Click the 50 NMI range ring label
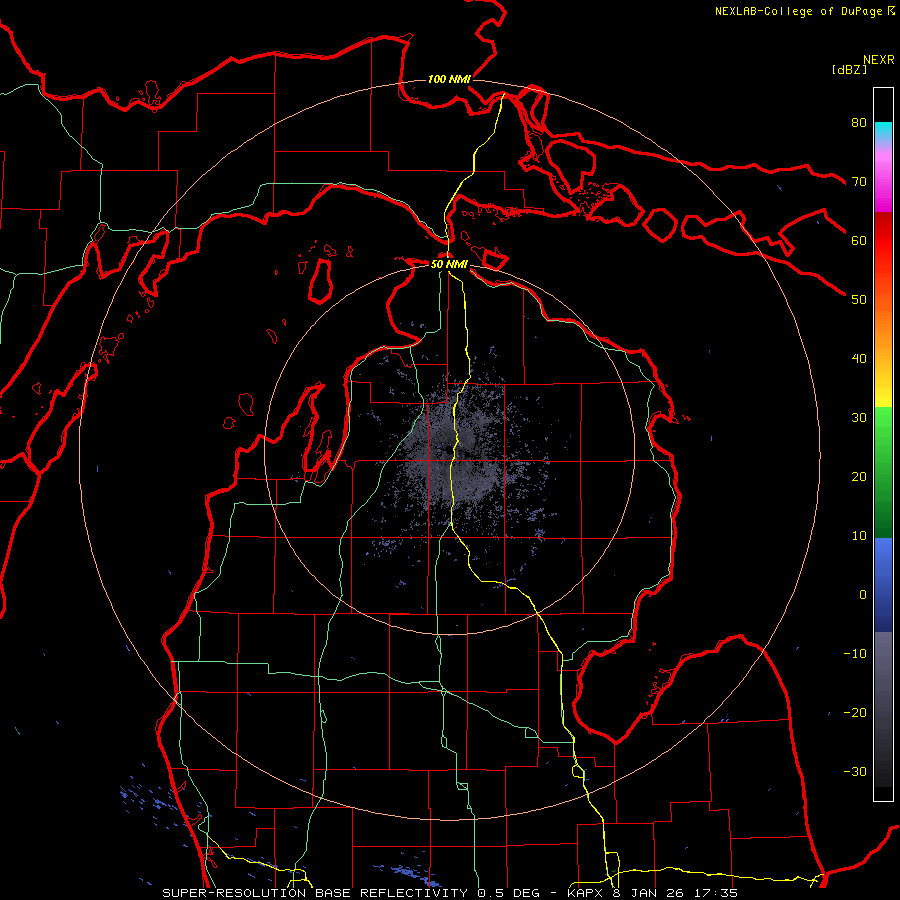Viewport: 900px width, 900px height. tap(449, 264)
